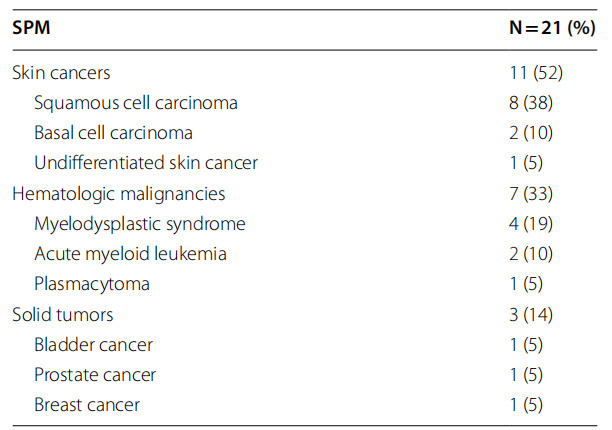This screenshot has height=430, width=612.
Task: Click the Plasmacytoma entry
Action: click(x=92, y=284)
